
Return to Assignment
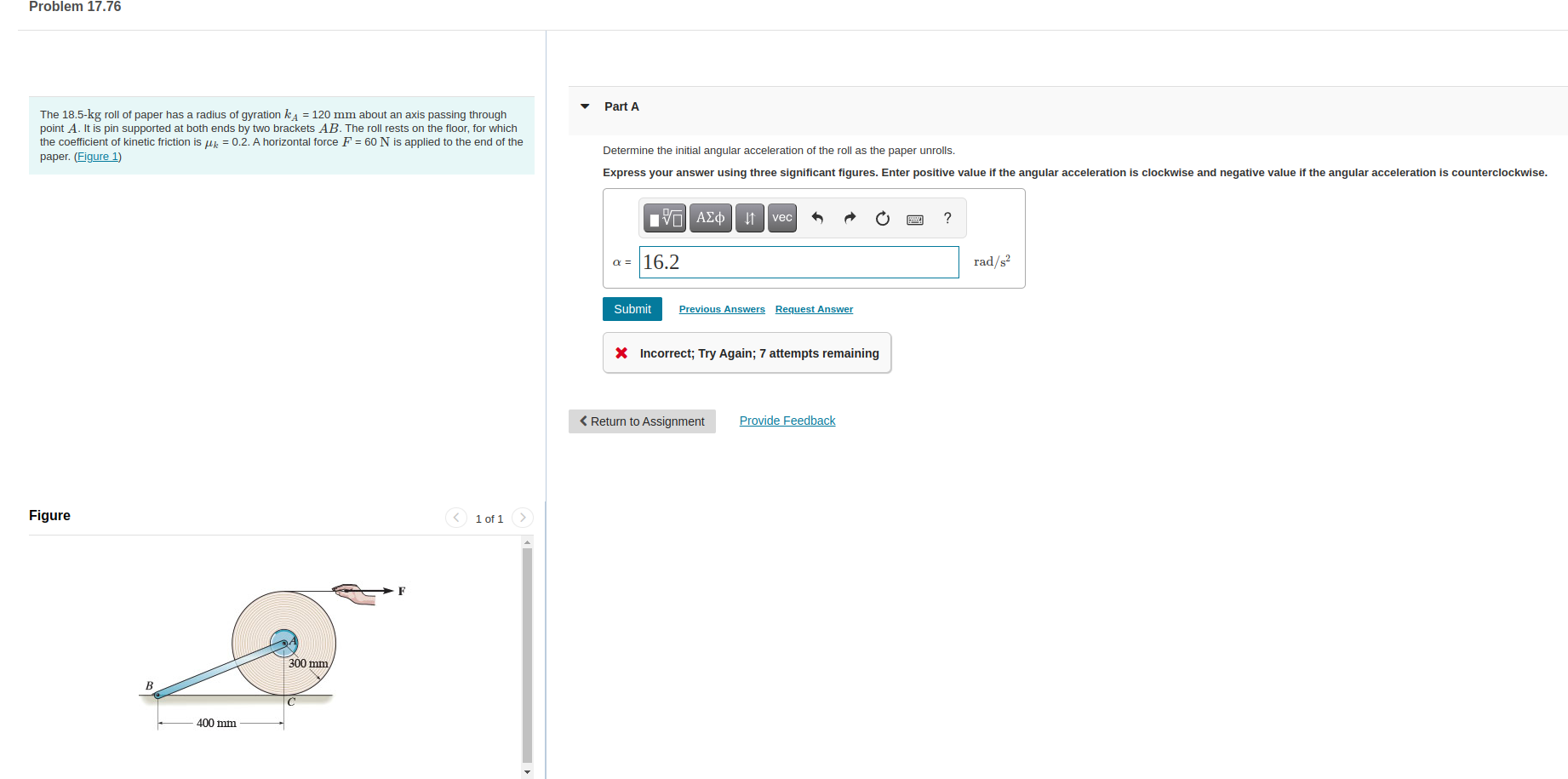(642, 421)
